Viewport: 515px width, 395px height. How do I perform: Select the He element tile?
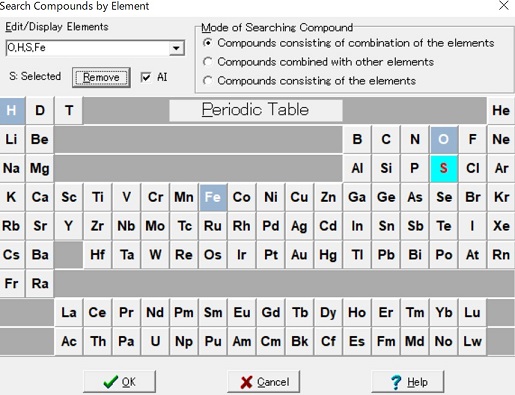pos(501,110)
